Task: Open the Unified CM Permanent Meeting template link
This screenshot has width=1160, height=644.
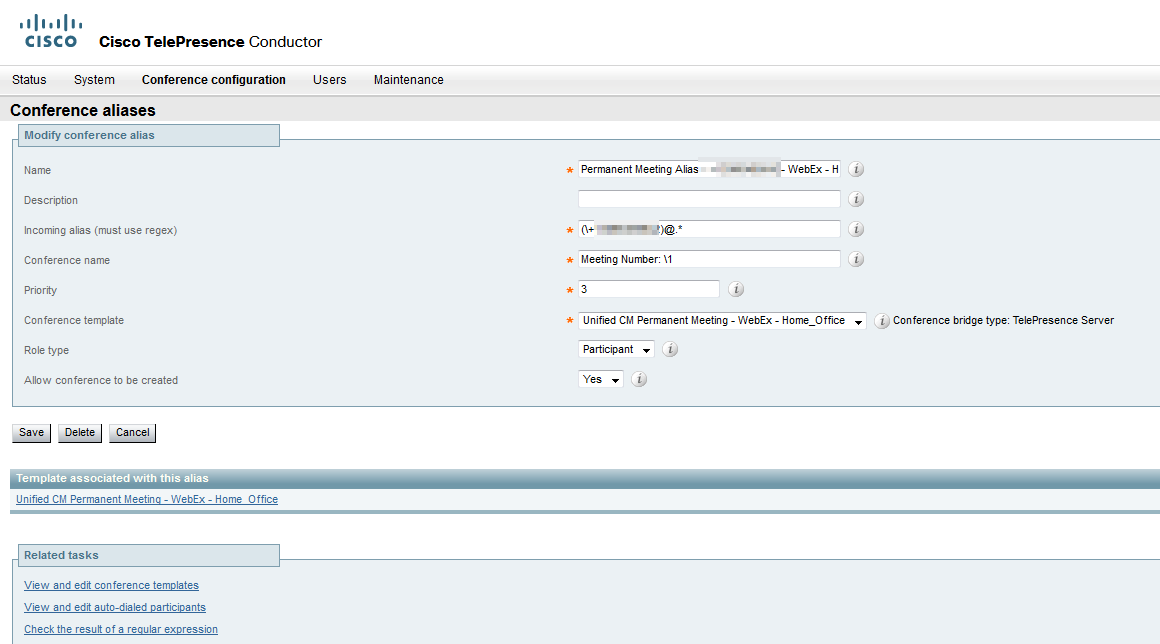Action: pos(147,500)
